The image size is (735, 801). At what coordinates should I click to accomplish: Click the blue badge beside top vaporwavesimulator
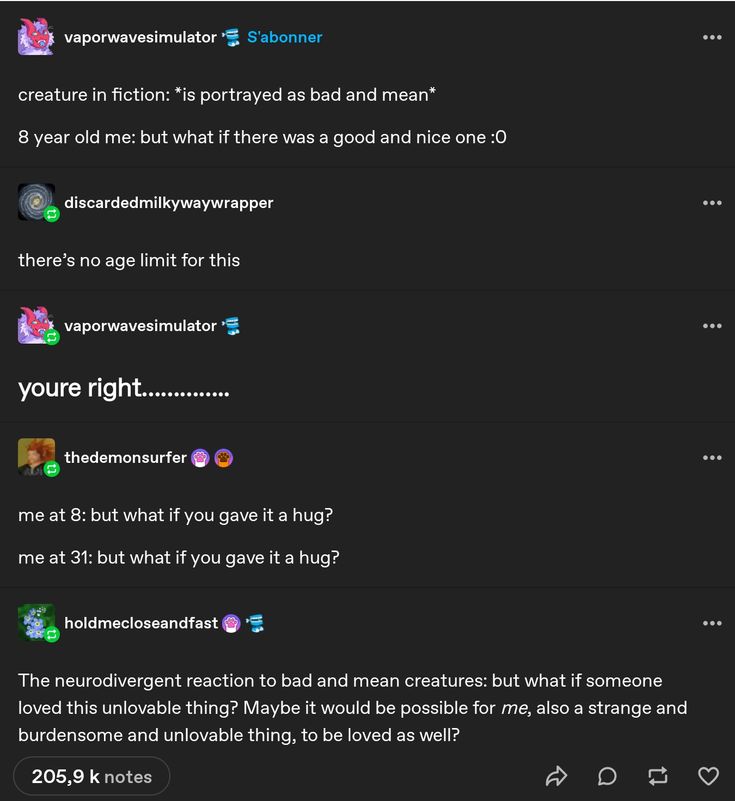pyautogui.click(x=231, y=37)
